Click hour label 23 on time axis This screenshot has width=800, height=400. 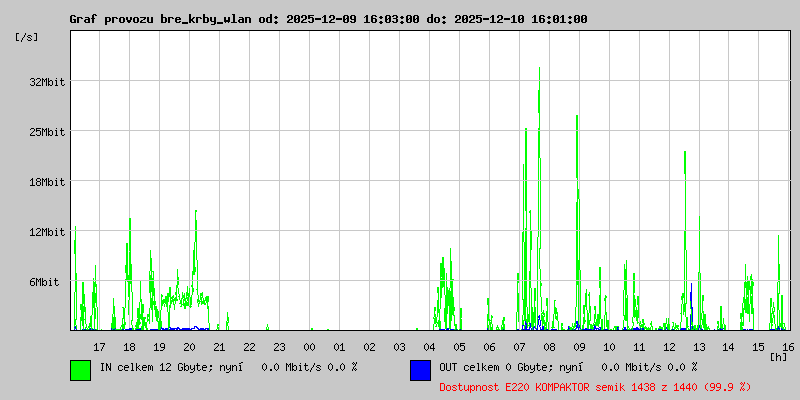[279, 347]
